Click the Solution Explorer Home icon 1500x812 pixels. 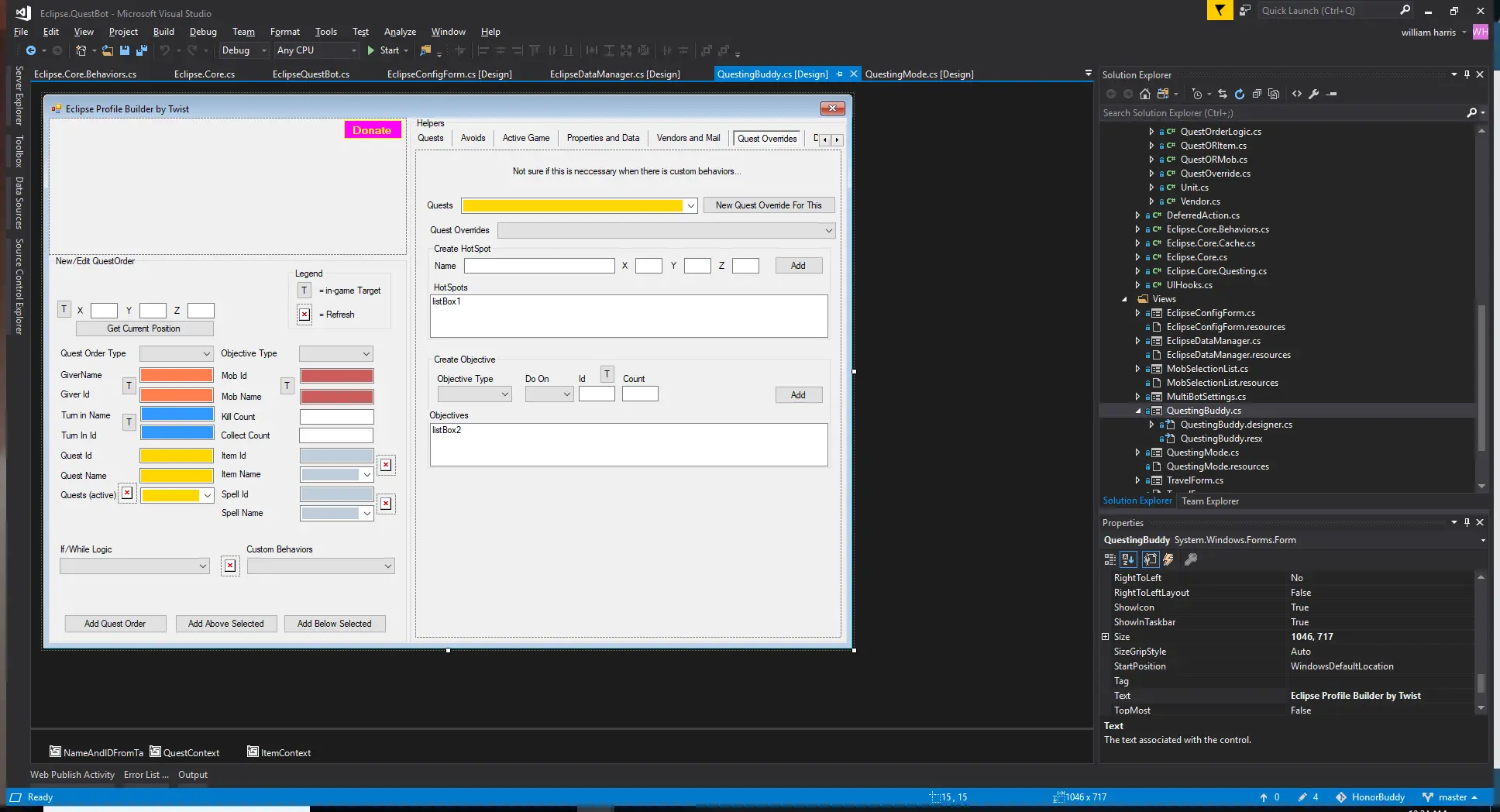[1145, 94]
